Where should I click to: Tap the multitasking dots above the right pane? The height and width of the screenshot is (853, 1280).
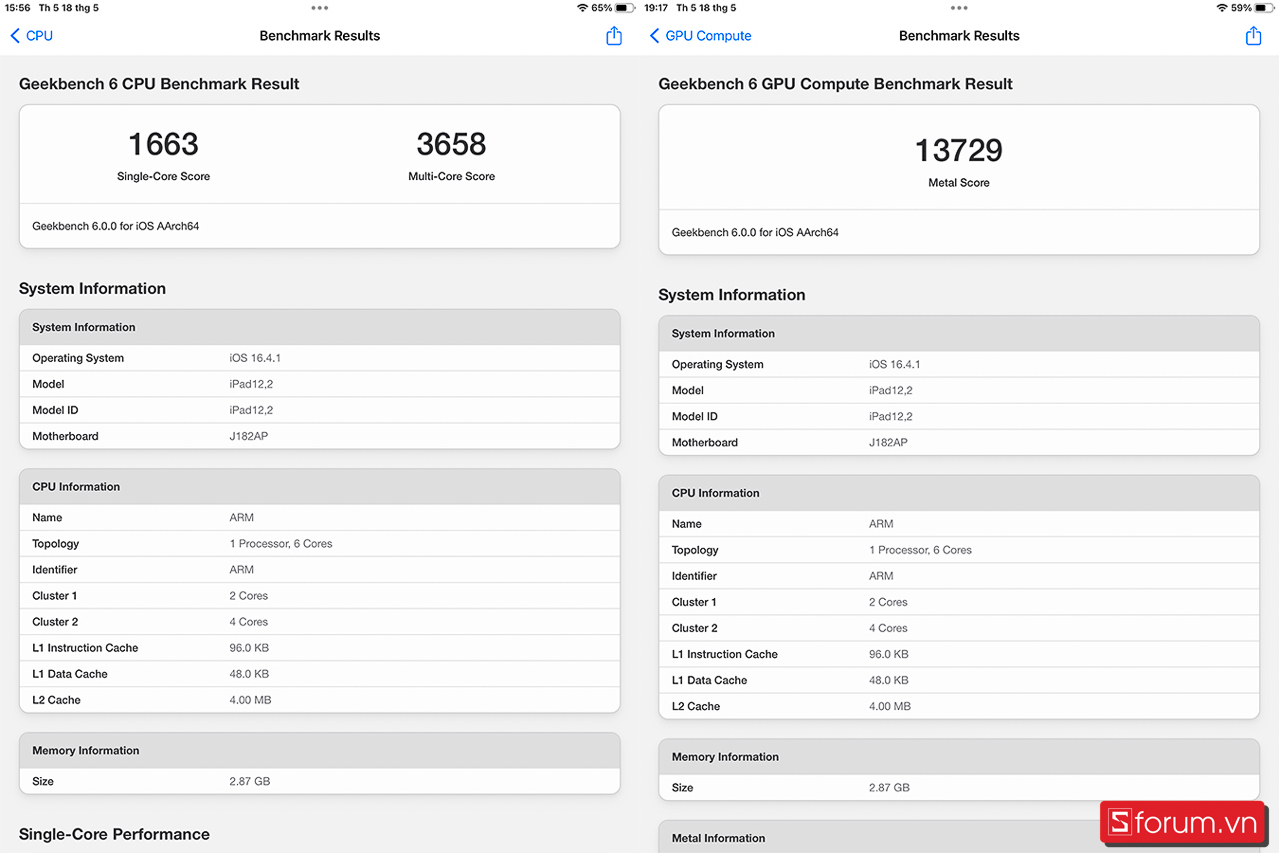959,8
